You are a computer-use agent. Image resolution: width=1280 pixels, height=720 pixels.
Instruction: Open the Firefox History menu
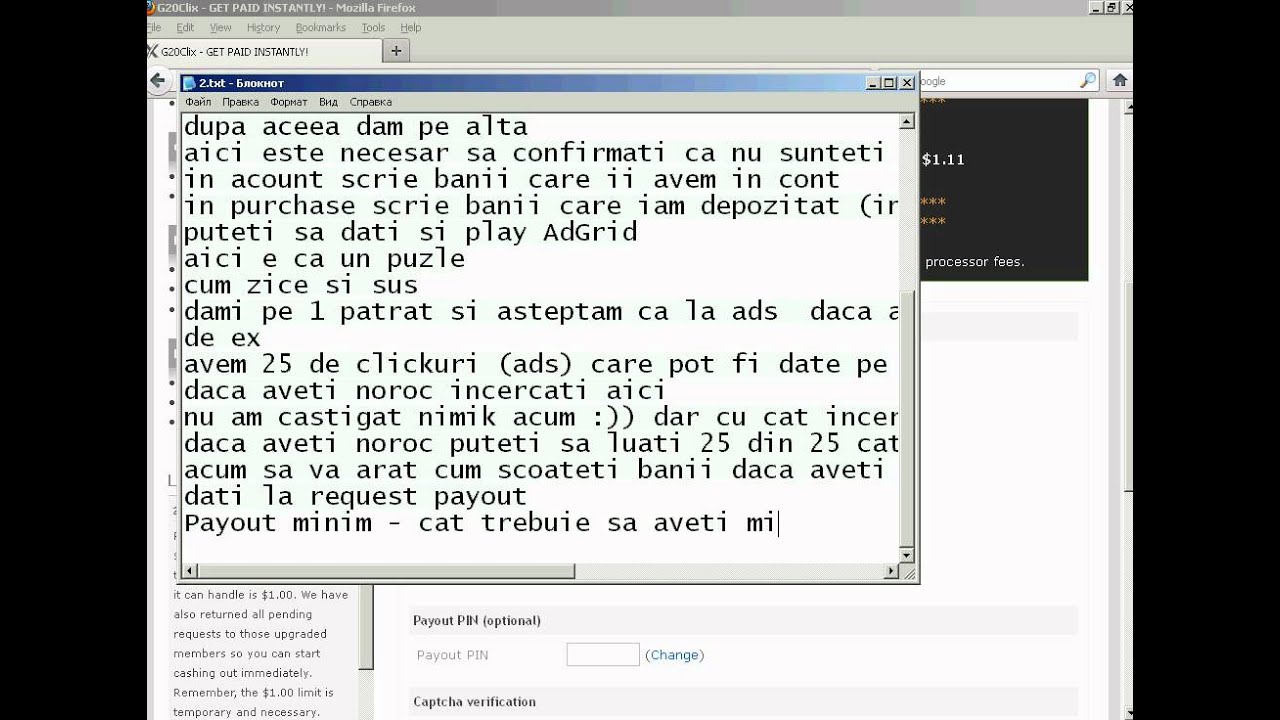click(263, 28)
